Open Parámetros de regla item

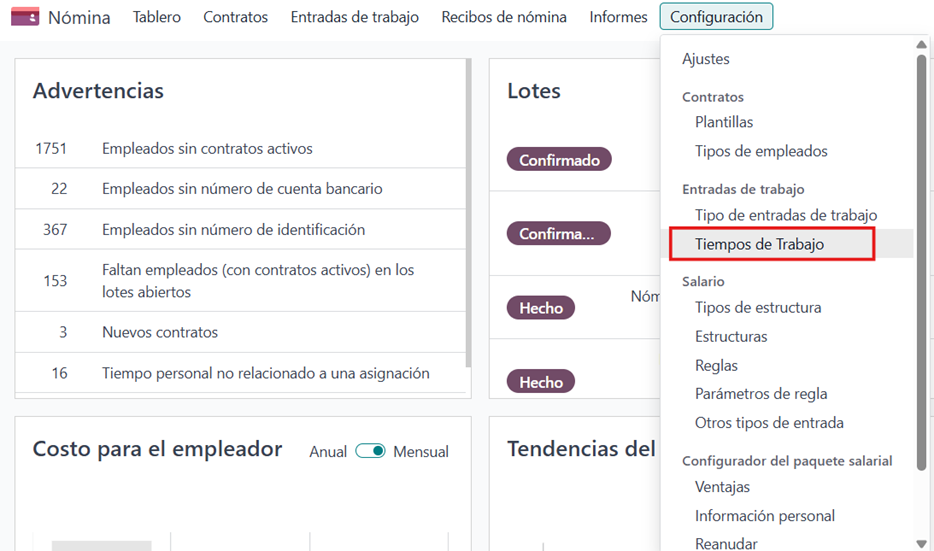coord(761,393)
